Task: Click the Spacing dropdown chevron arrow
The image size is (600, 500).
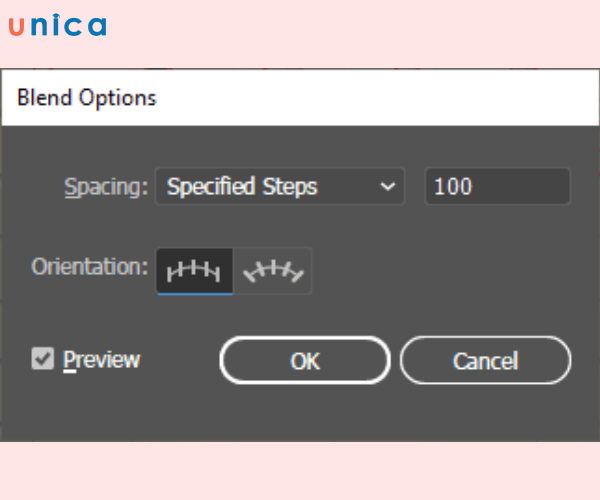Action: tap(387, 186)
